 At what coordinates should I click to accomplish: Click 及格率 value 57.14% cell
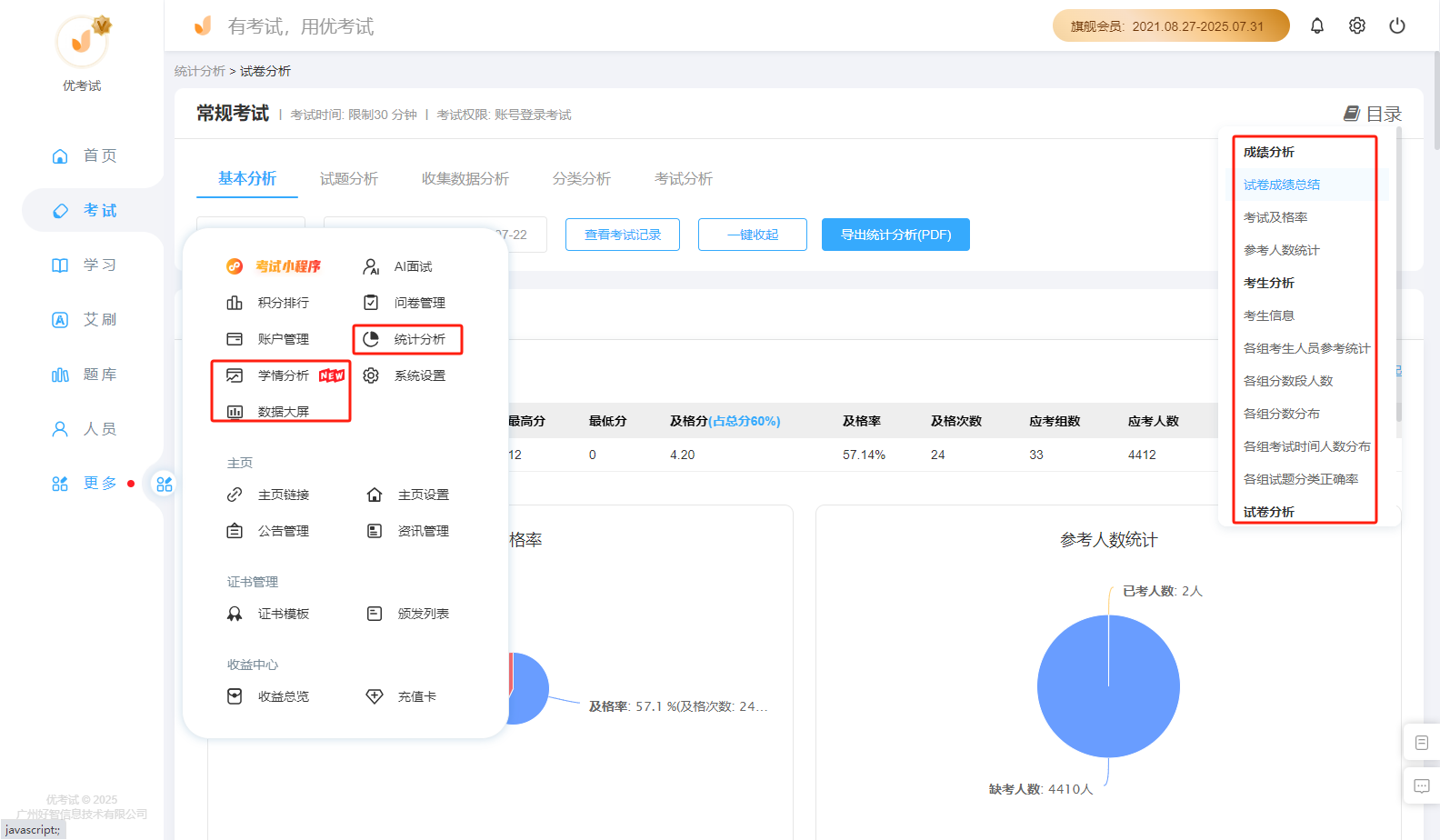tap(864, 455)
